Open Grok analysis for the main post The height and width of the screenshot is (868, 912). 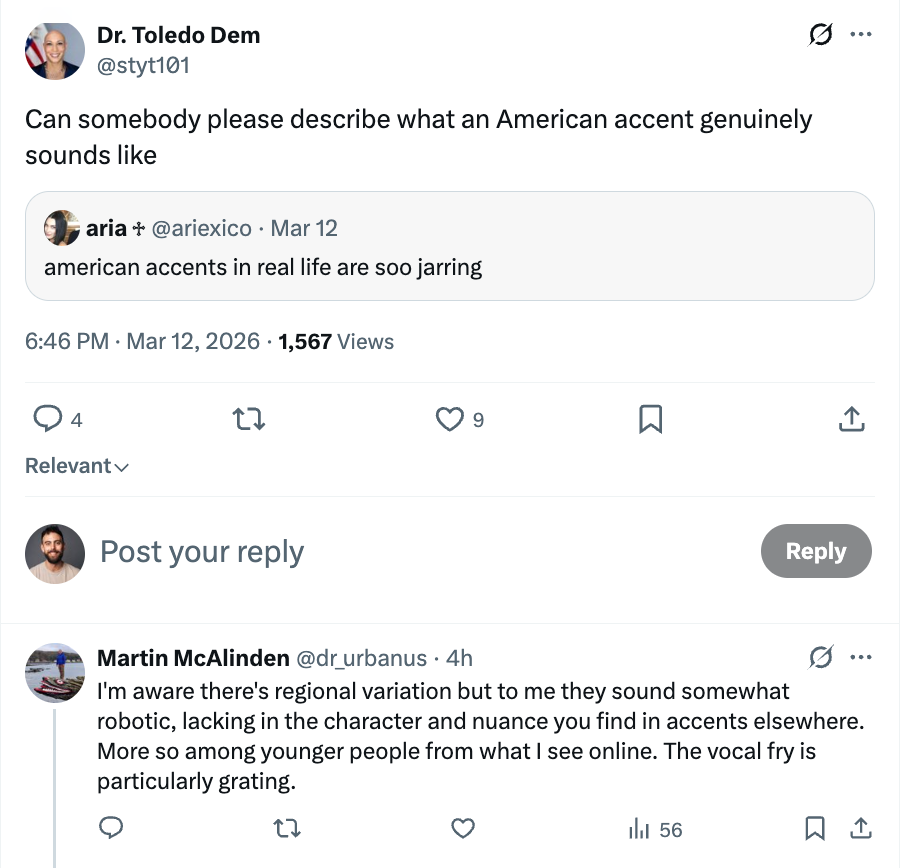[820, 35]
